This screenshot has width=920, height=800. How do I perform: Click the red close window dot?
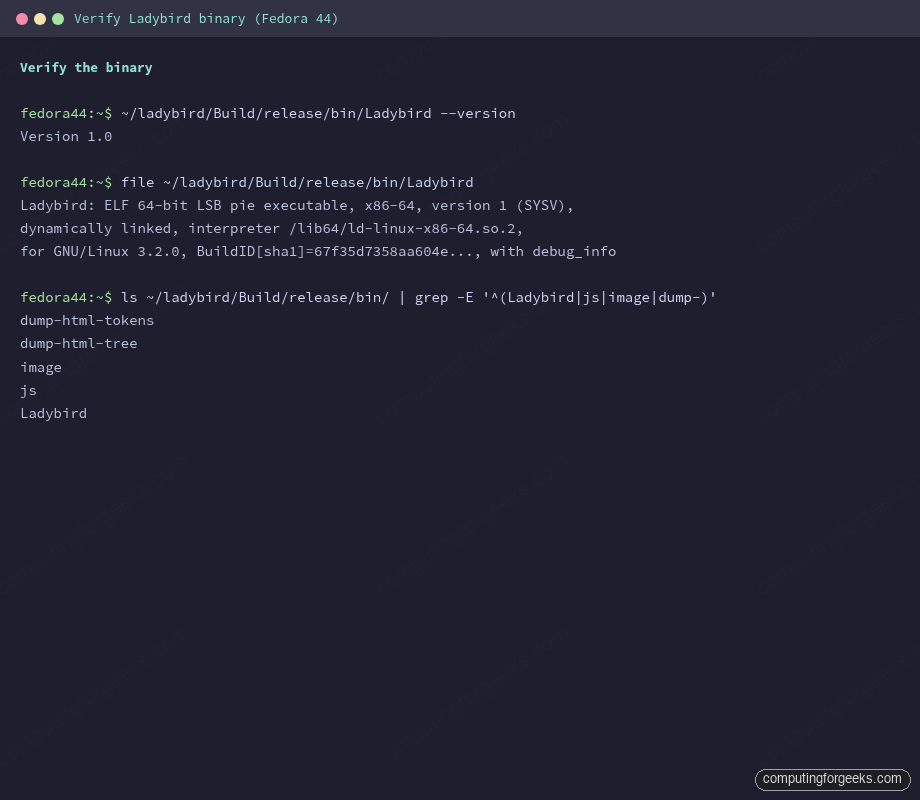tap(22, 19)
